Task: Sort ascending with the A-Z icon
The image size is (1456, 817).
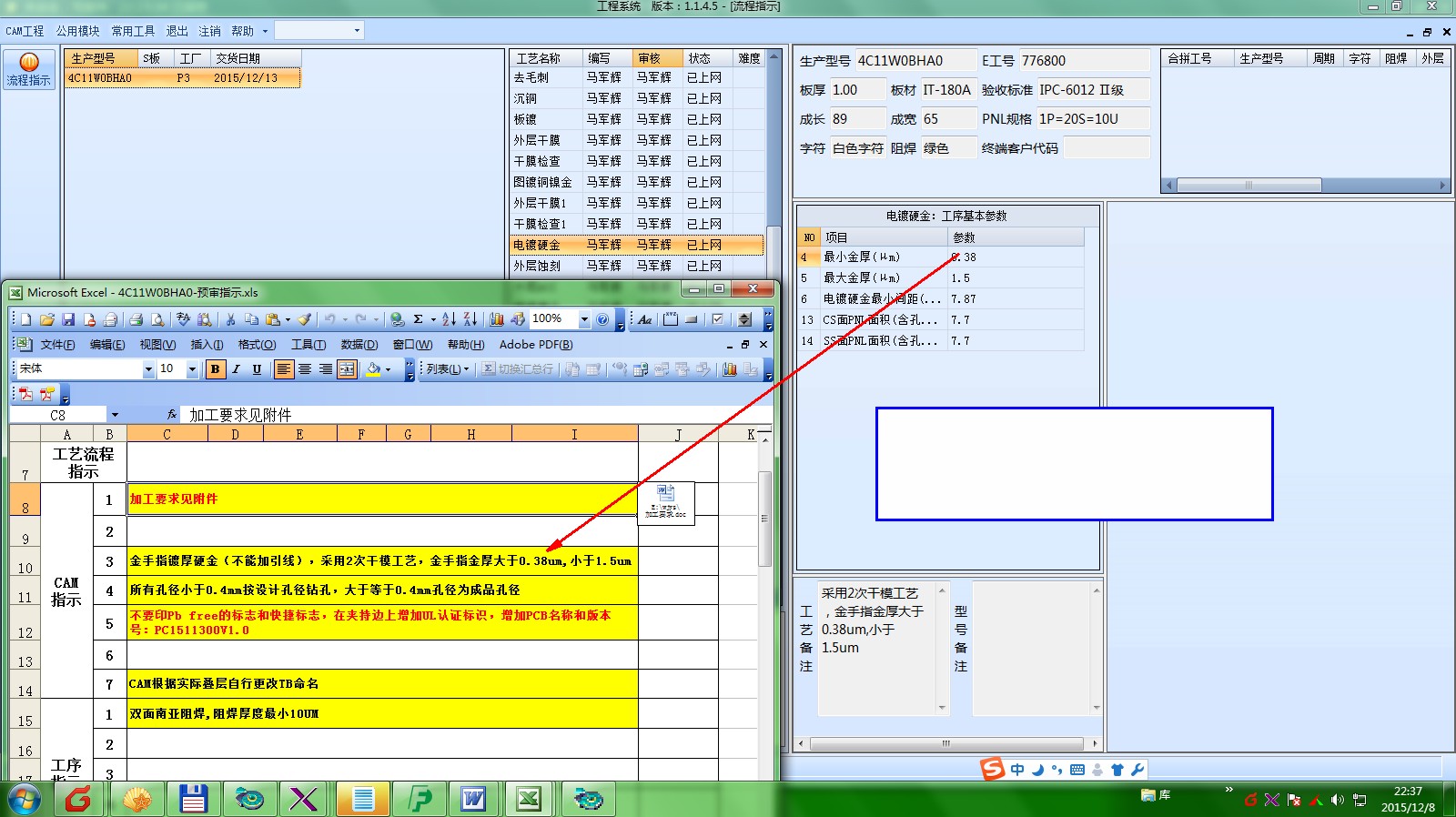Action: tap(449, 319)
